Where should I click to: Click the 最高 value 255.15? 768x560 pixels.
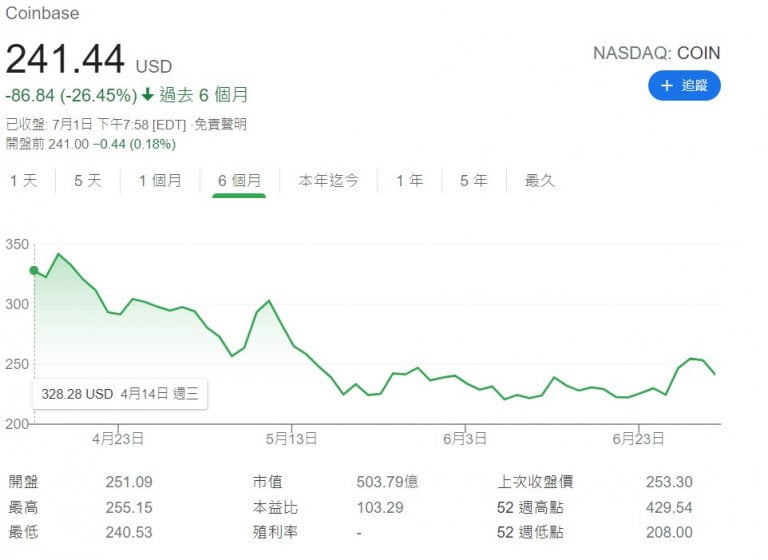pos(129,508)
